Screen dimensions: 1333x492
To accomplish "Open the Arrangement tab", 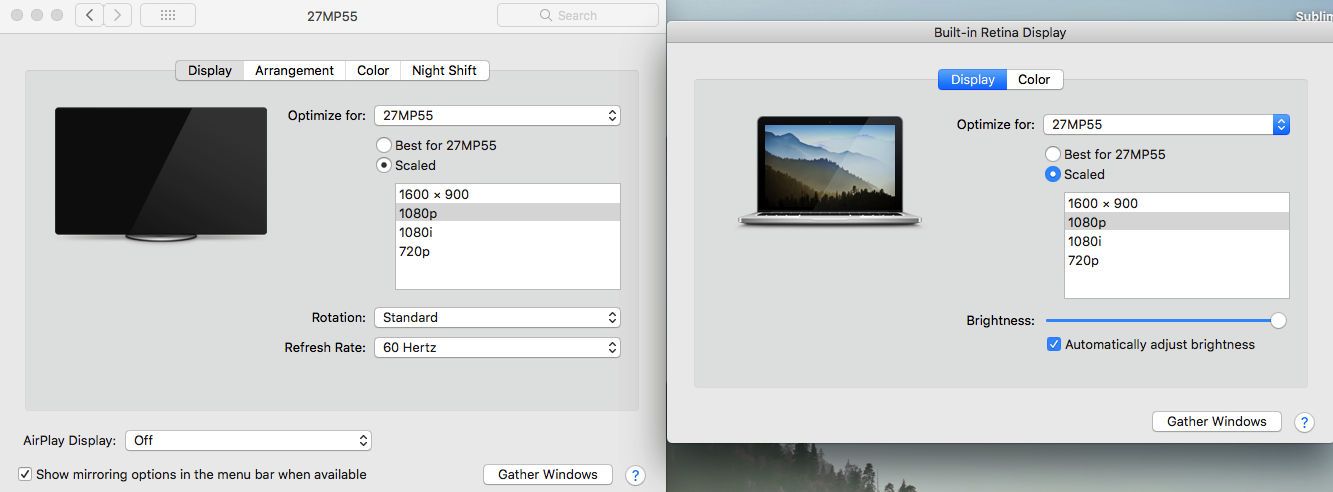I will click(294, 70).
